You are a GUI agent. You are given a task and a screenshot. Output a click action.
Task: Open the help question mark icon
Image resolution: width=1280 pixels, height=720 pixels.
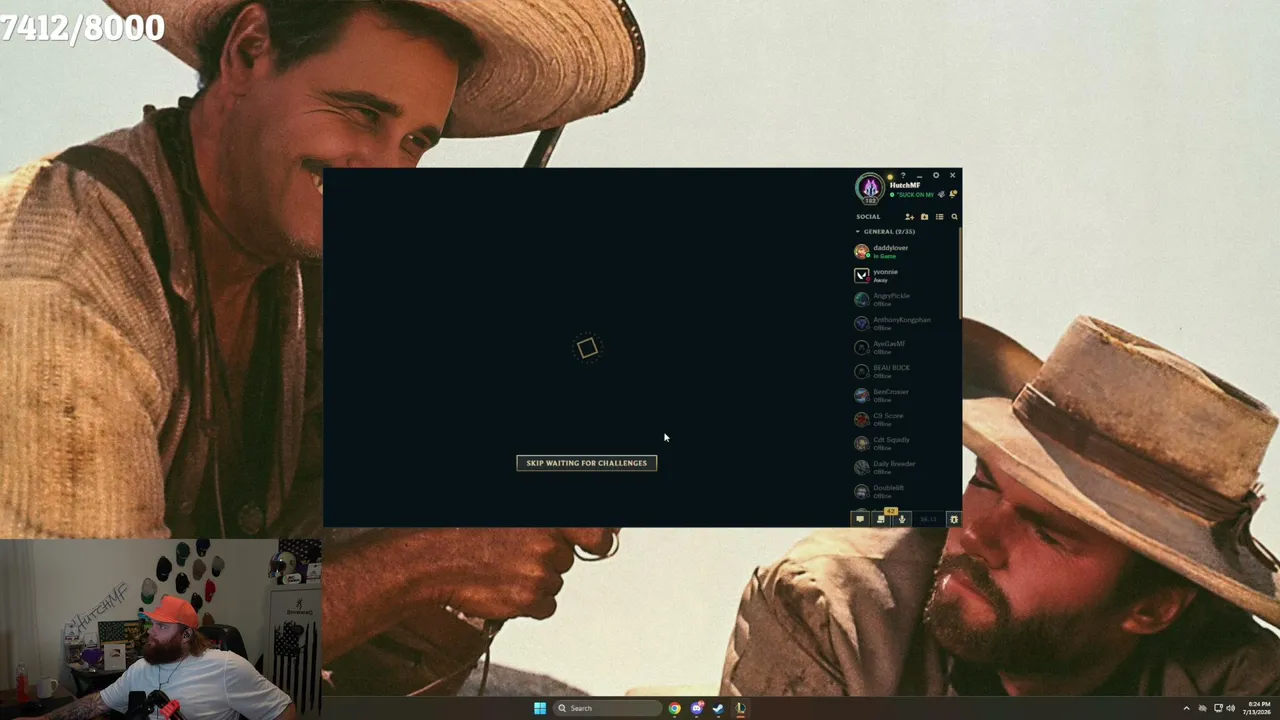903,176
